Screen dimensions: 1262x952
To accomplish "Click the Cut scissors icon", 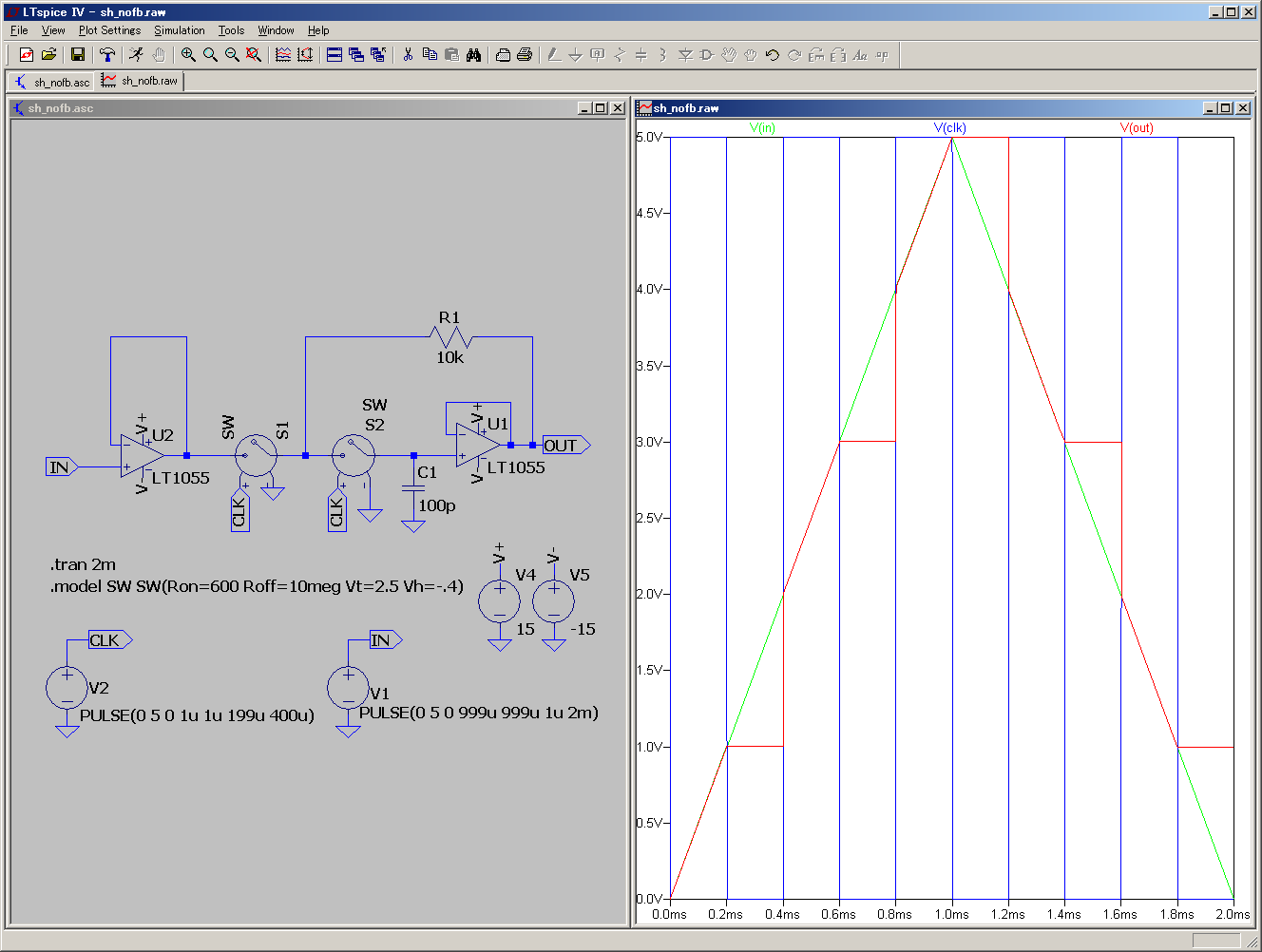I will coord(408,55).
